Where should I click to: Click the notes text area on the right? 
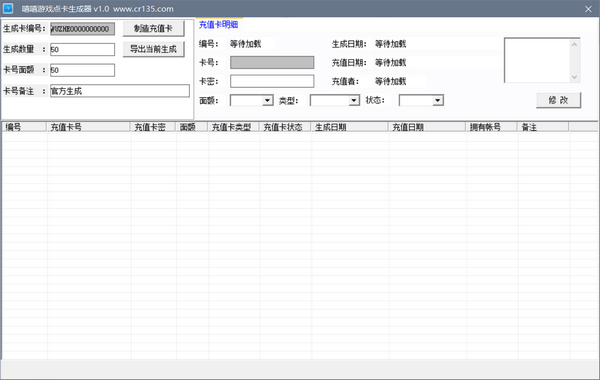click(537, 60)
